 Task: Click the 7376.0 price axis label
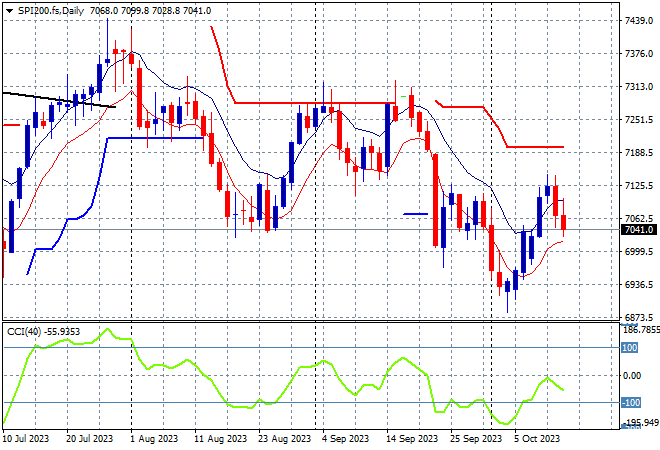click(x=639, y=54)
